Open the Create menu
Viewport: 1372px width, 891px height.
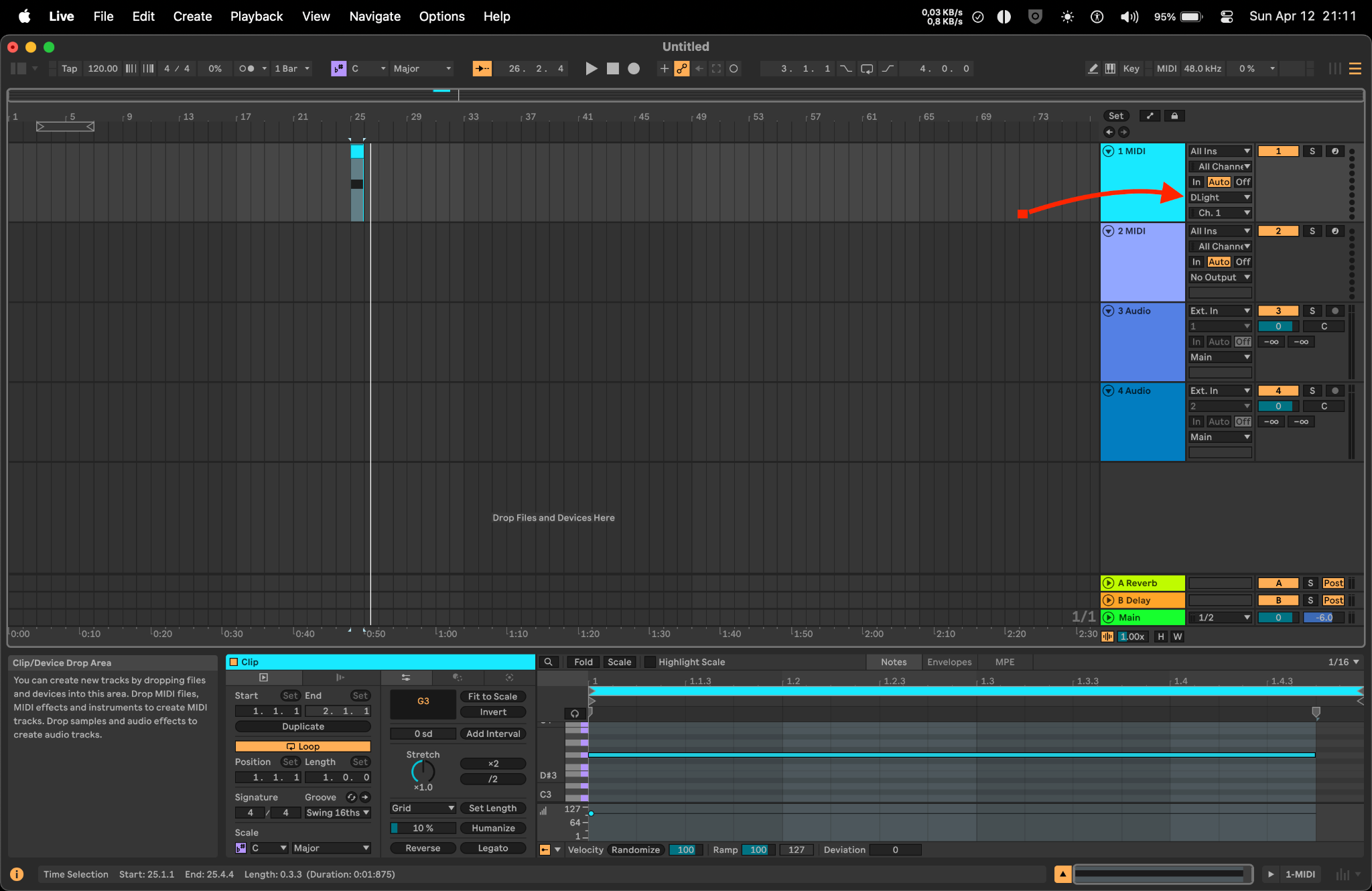(192, 16)
